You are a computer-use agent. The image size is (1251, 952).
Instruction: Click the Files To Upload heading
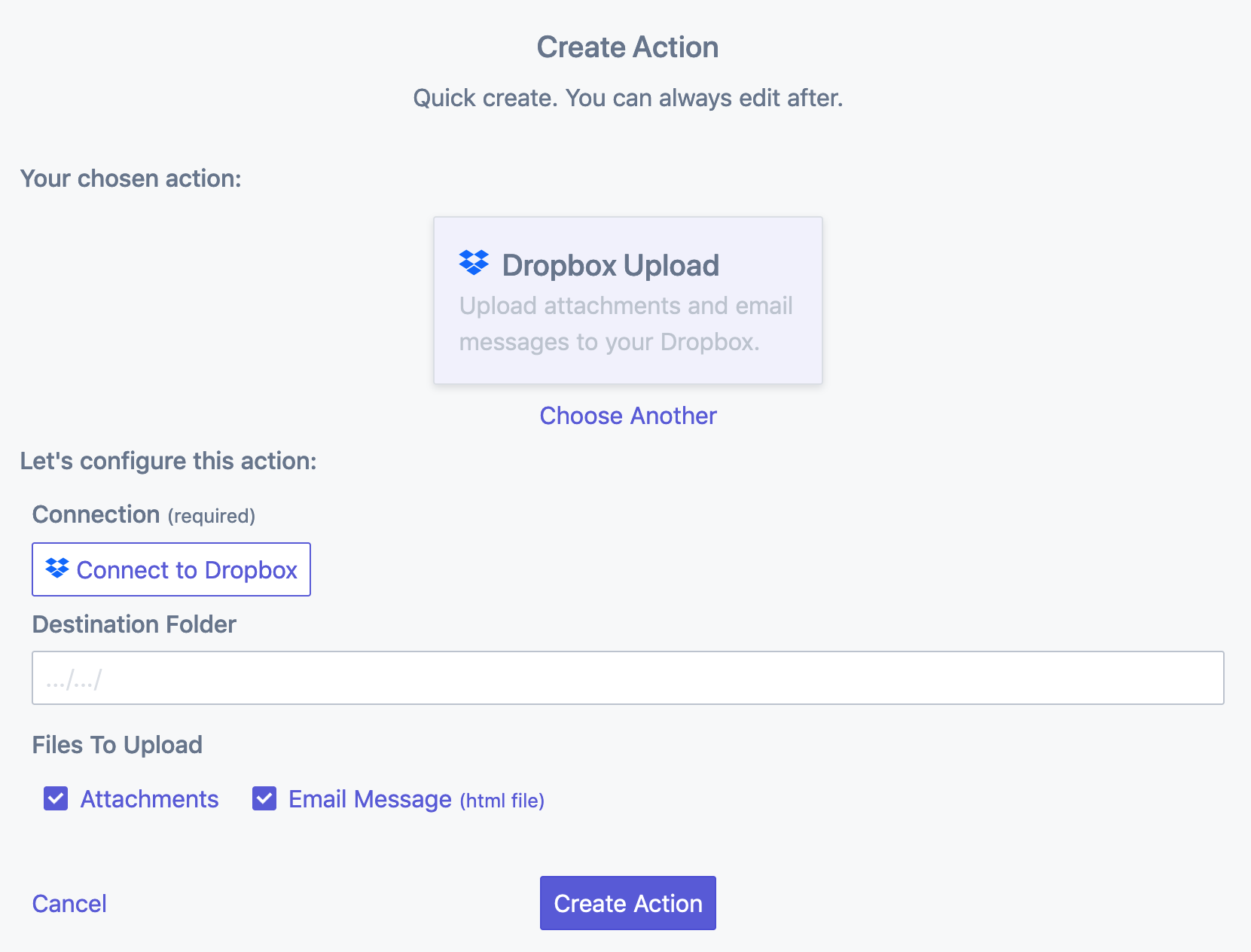[x=117, y=745]
